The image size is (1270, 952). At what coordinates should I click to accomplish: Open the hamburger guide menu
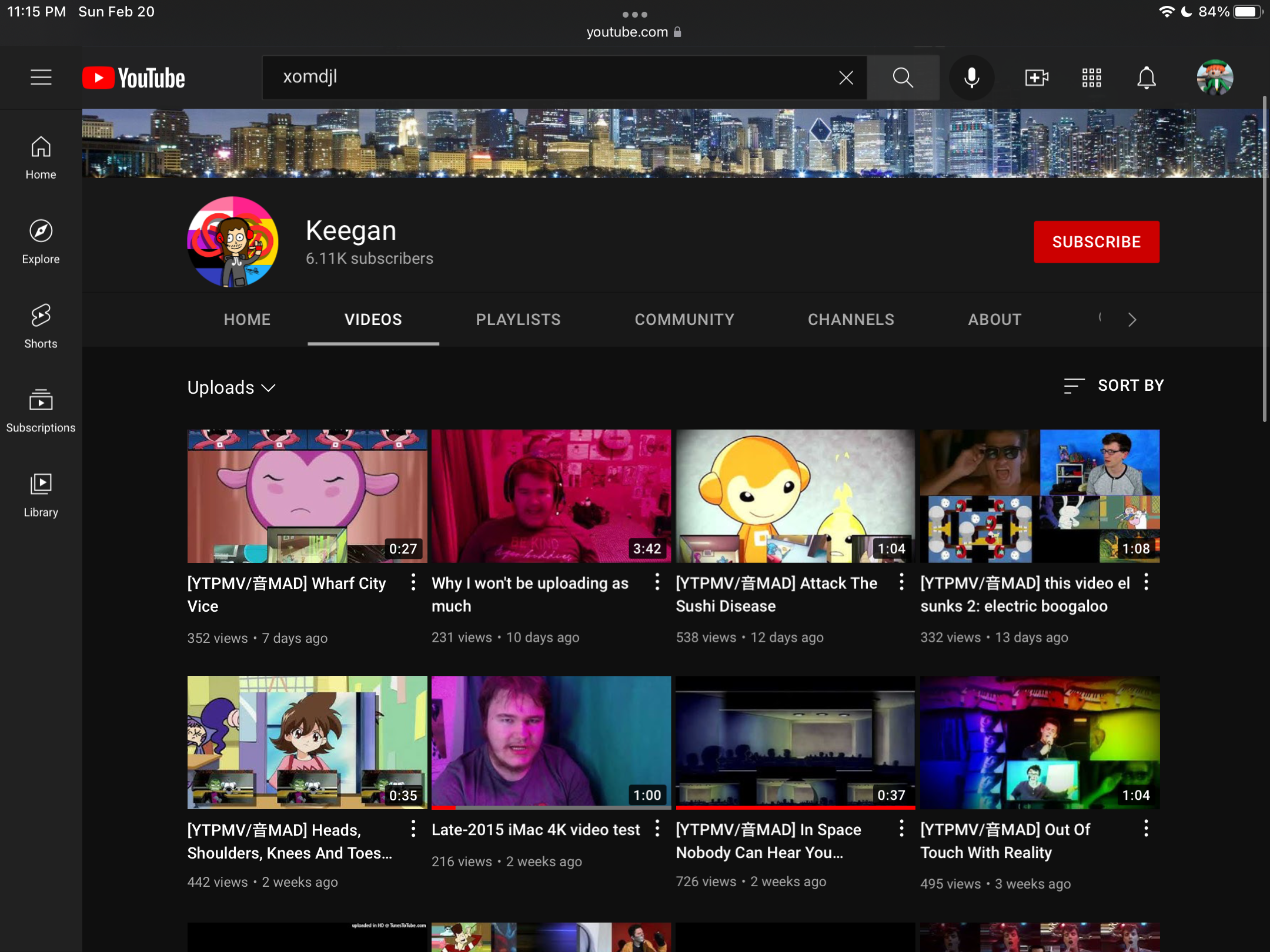click(x=41, y=78)
